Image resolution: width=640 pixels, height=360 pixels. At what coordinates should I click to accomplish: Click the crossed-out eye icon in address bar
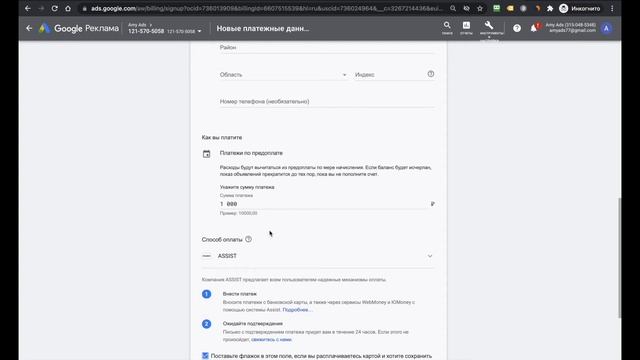(467, 8)
